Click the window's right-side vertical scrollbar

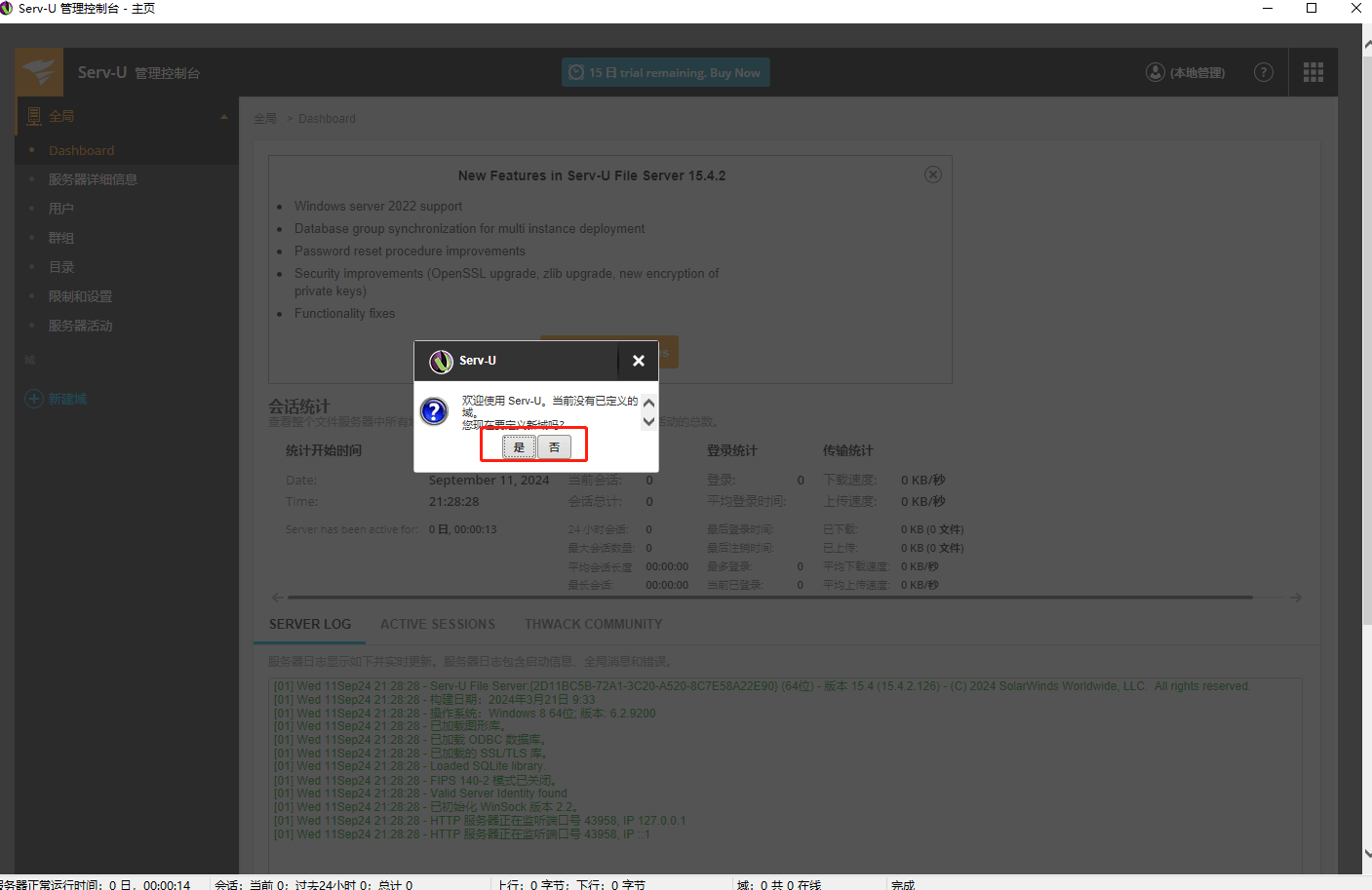[x=1367, y=341]
